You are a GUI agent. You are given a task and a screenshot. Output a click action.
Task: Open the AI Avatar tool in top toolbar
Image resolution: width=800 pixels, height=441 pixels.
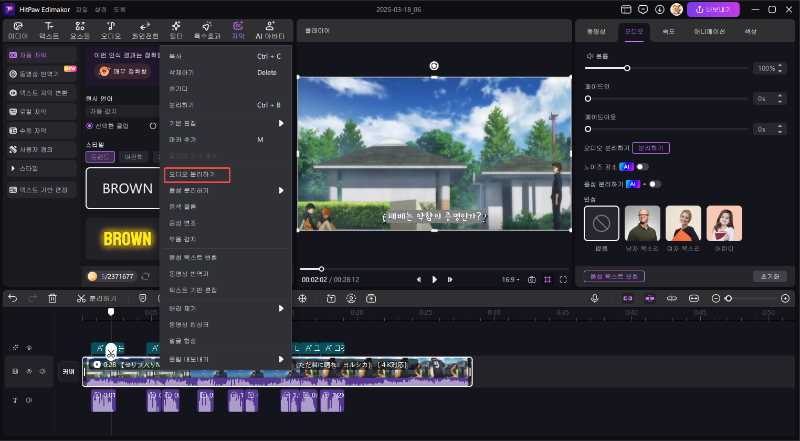(267, 29)
